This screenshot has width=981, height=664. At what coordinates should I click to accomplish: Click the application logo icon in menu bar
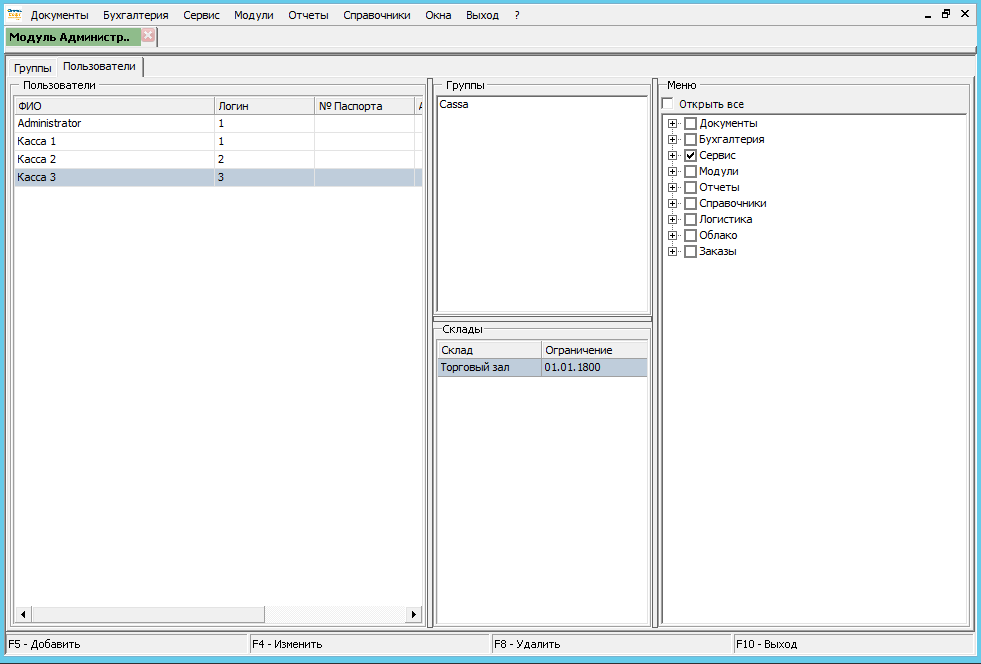[x=14, y=14]
